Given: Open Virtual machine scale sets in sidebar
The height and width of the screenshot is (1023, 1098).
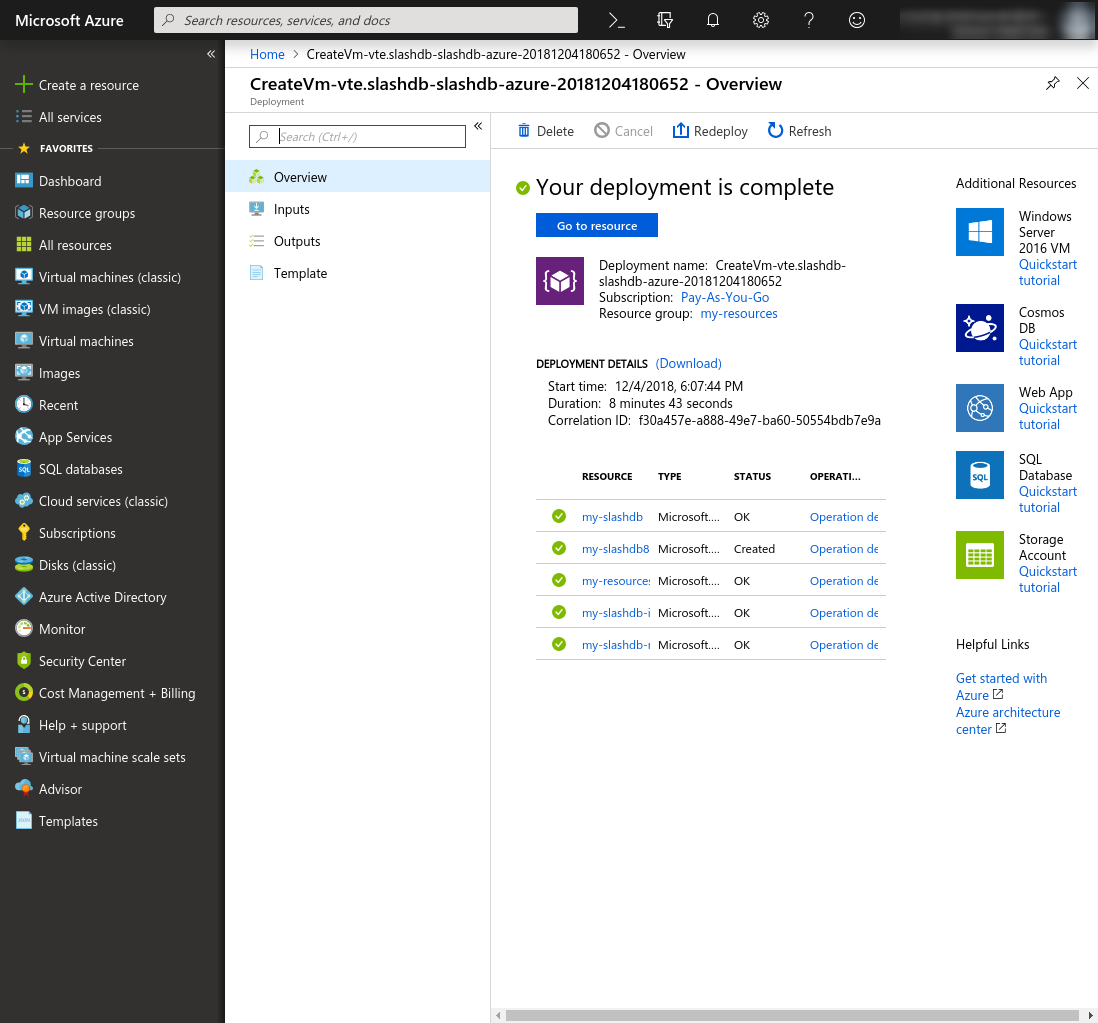Looking at the screenshot, I should (x=112, y=757).
